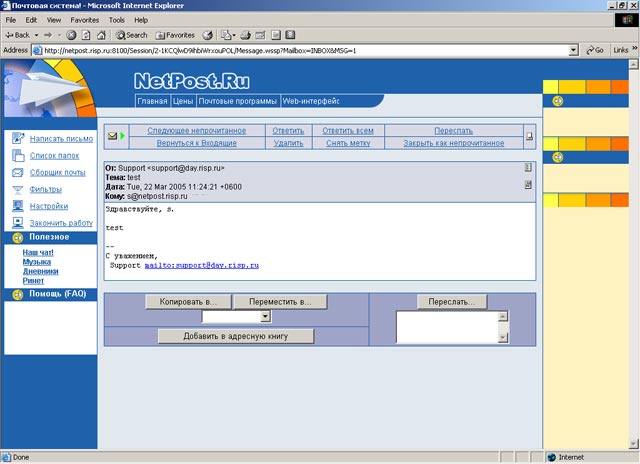The image size is (640, 464).
Task: Click Закрыть как непрочитанное link
Action: (453, 143)
